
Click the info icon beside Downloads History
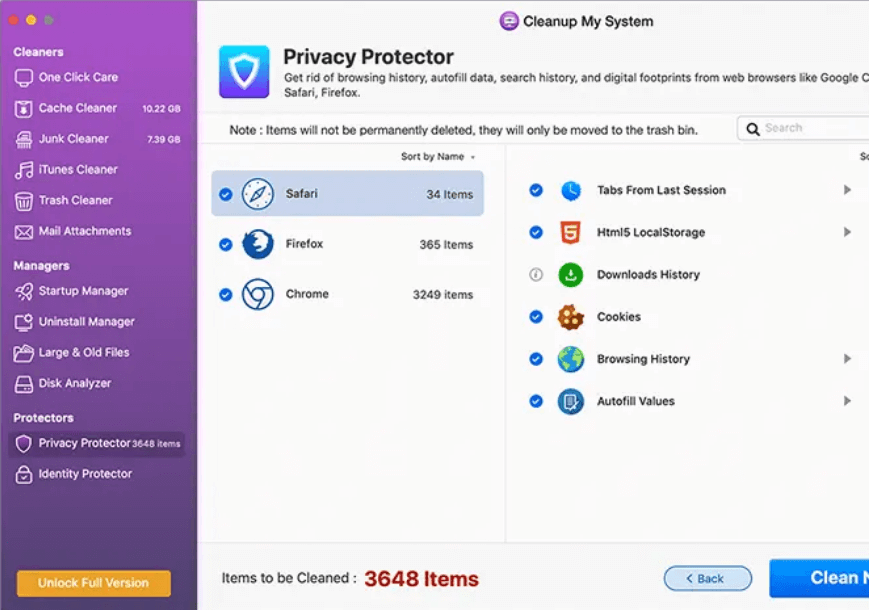coord(536,274)
